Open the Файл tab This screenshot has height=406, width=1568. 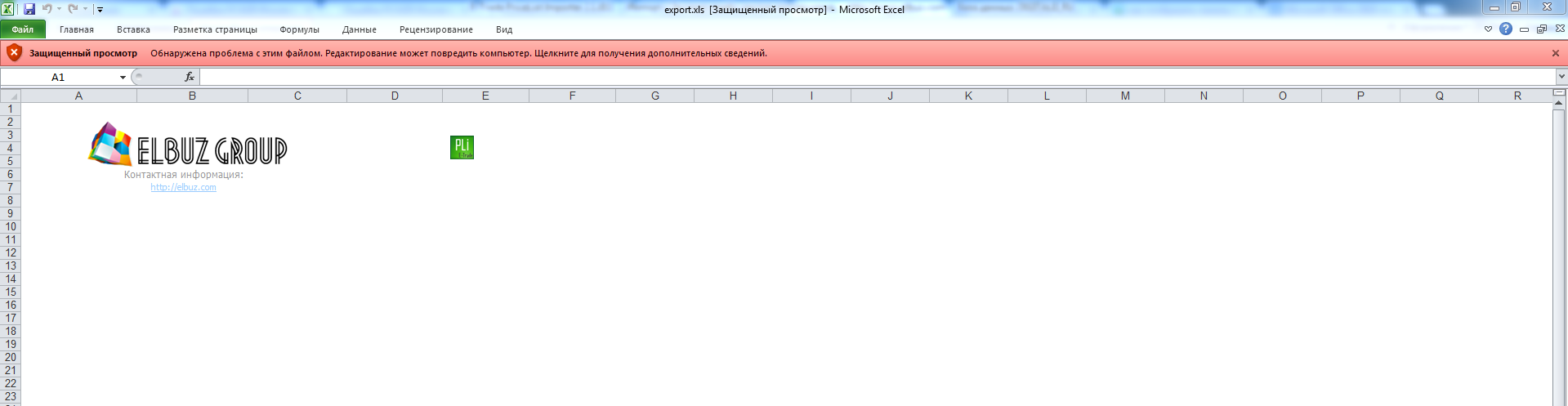[x=23, y=29]
